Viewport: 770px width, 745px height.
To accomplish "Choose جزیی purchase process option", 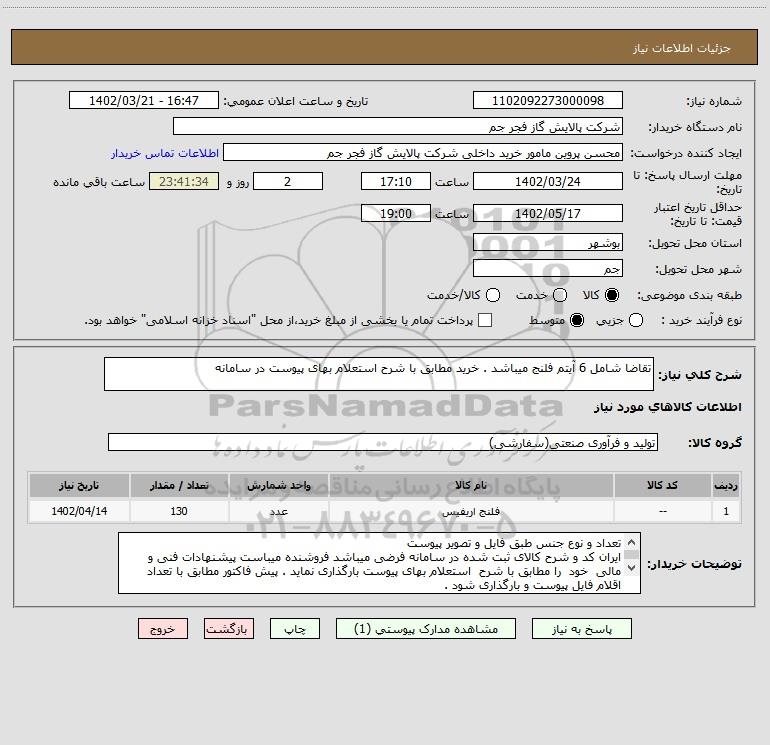I will [636, 320].
